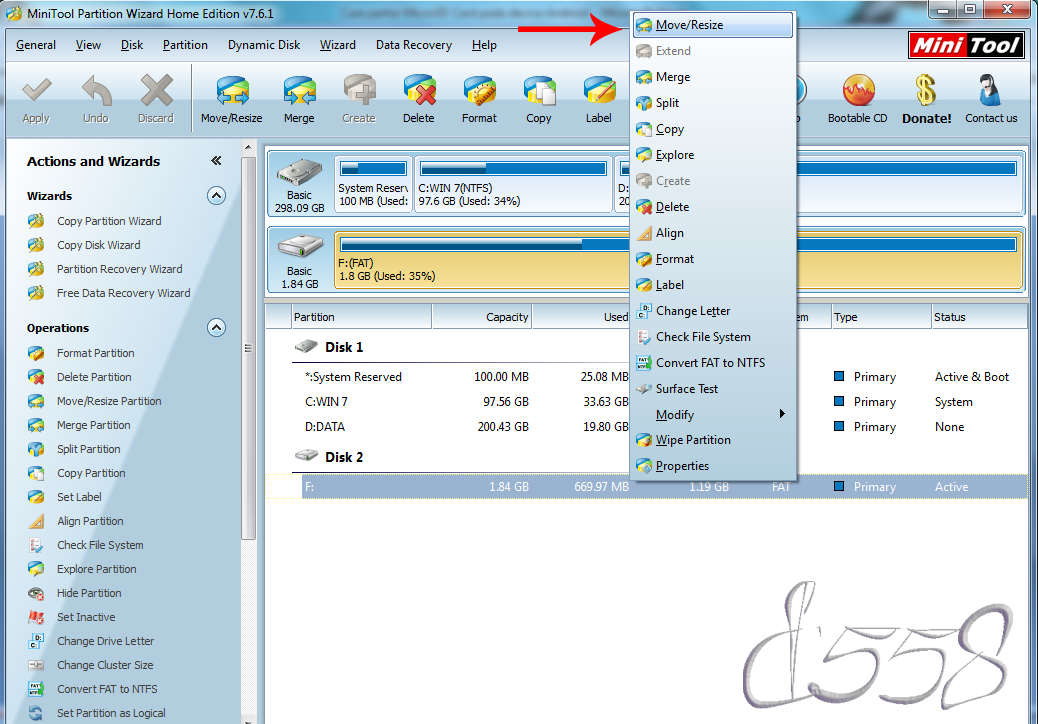Open the Wizard menu

(338, 45)
